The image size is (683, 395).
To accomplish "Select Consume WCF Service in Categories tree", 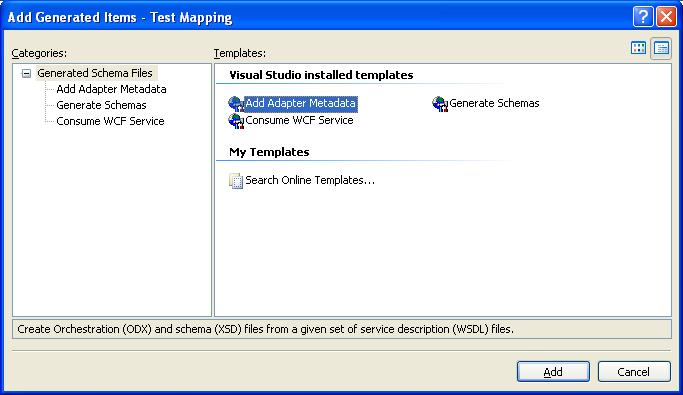I will (x=110, y=121).
